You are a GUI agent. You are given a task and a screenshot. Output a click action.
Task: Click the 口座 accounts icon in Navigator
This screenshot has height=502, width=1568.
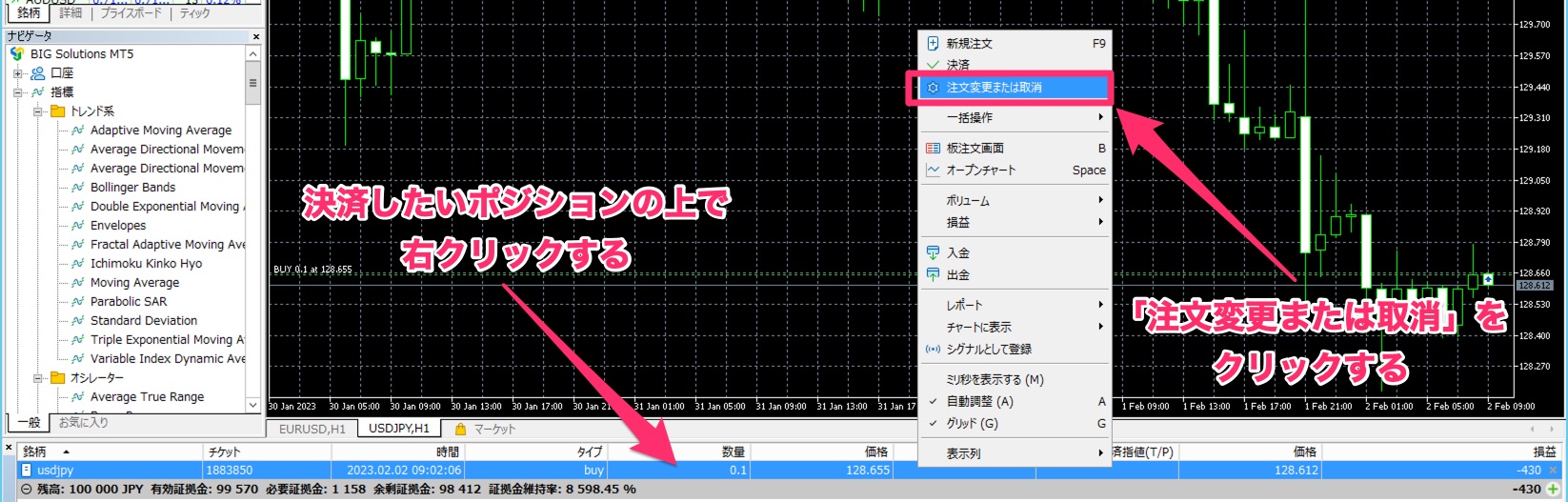38,73
